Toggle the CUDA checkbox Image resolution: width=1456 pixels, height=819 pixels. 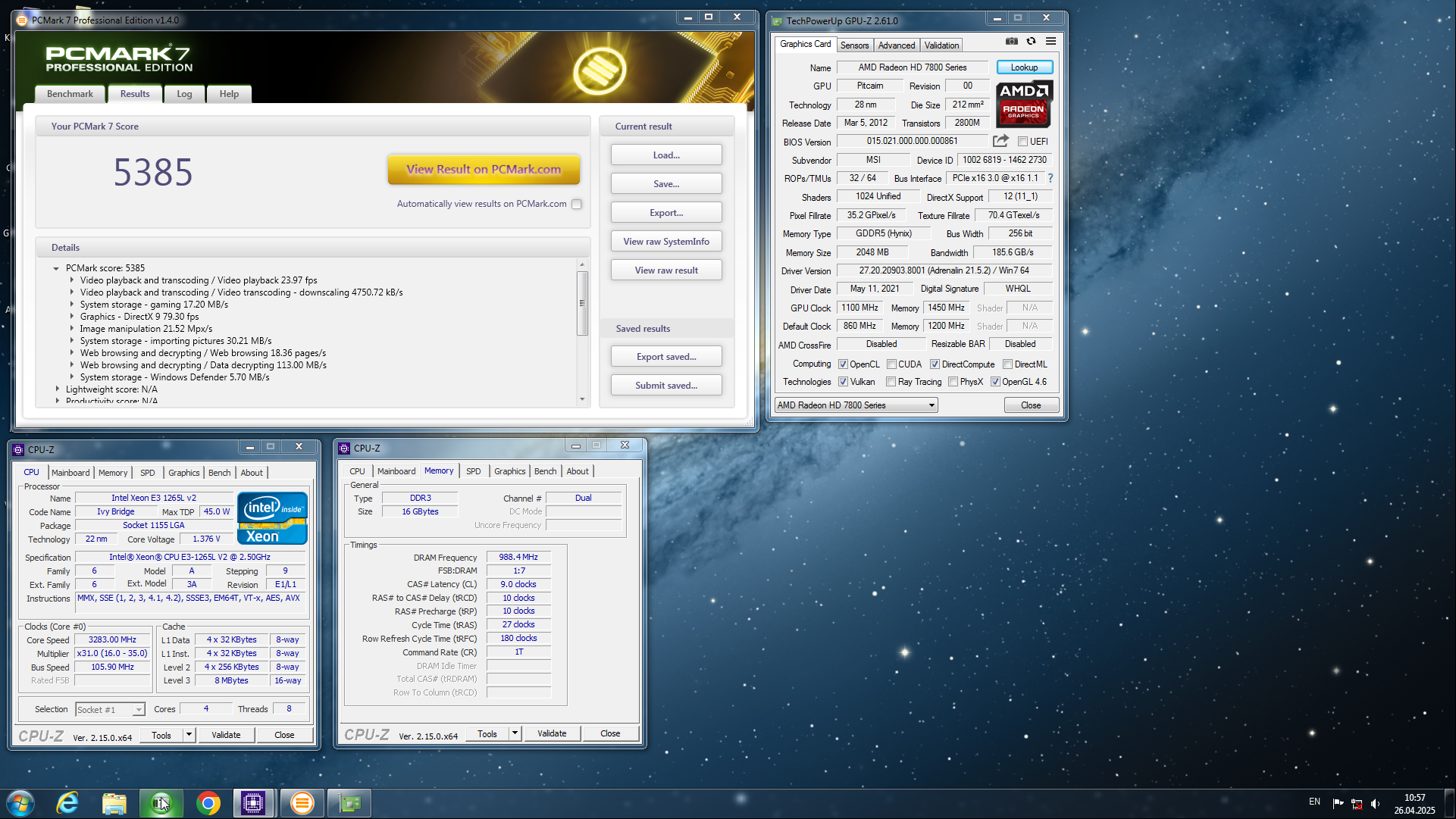891,364
